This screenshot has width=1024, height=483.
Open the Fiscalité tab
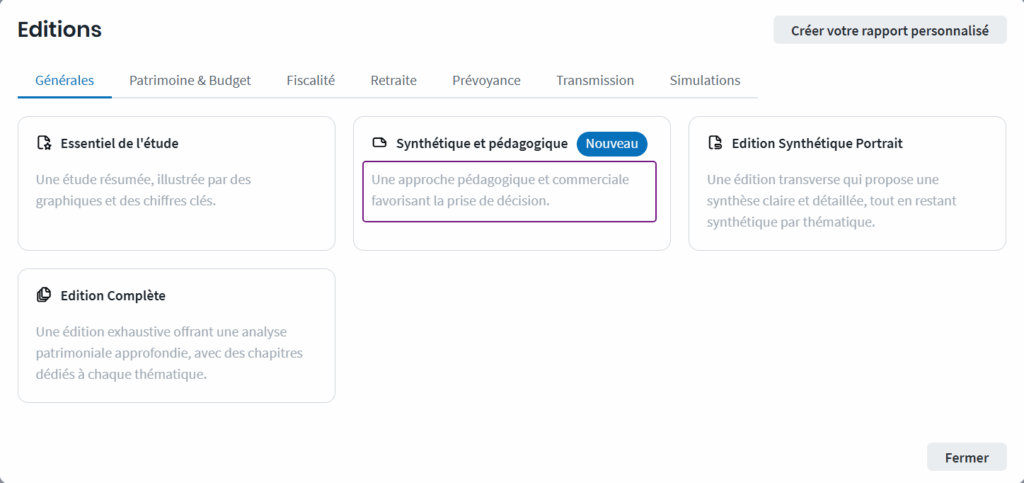pos(311,81)
